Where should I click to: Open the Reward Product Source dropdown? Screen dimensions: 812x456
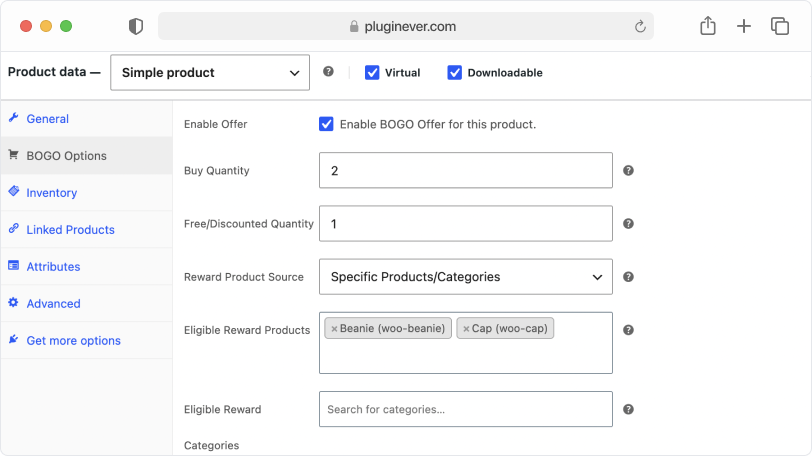point(466,277)
